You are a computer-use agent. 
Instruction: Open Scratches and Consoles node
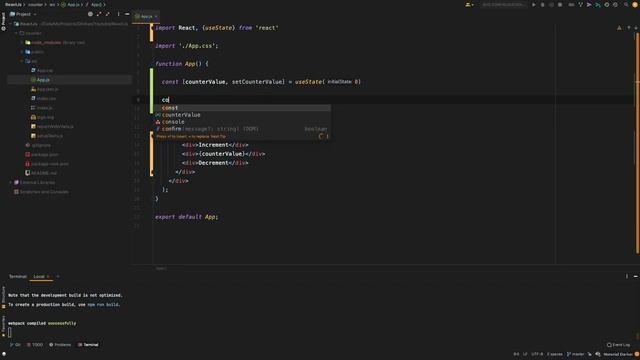click(41, 192)
